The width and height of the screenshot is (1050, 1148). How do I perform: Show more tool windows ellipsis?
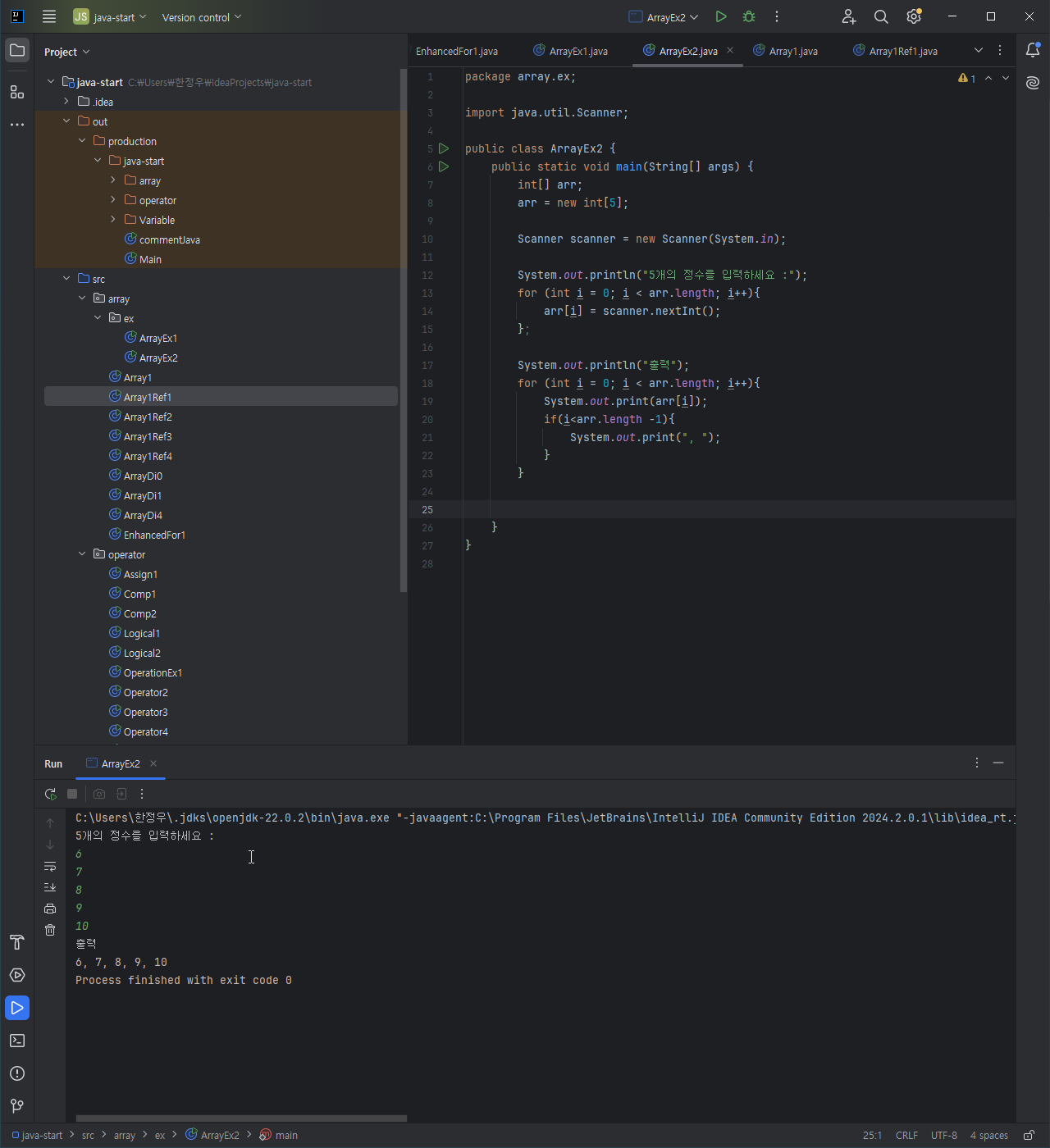pos(17,125)
